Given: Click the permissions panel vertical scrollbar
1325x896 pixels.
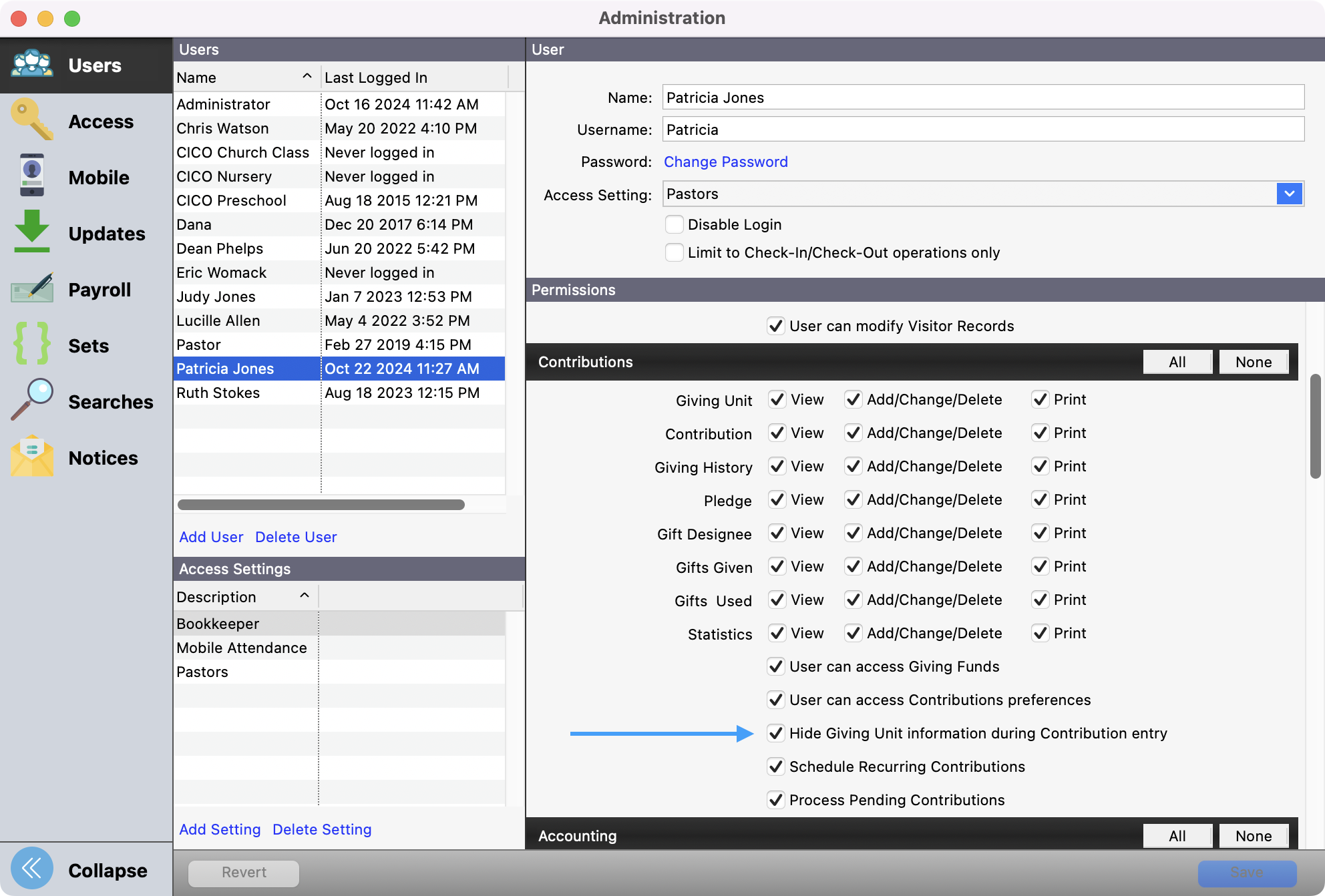Looking at the screenshot, I should 1315,427.
